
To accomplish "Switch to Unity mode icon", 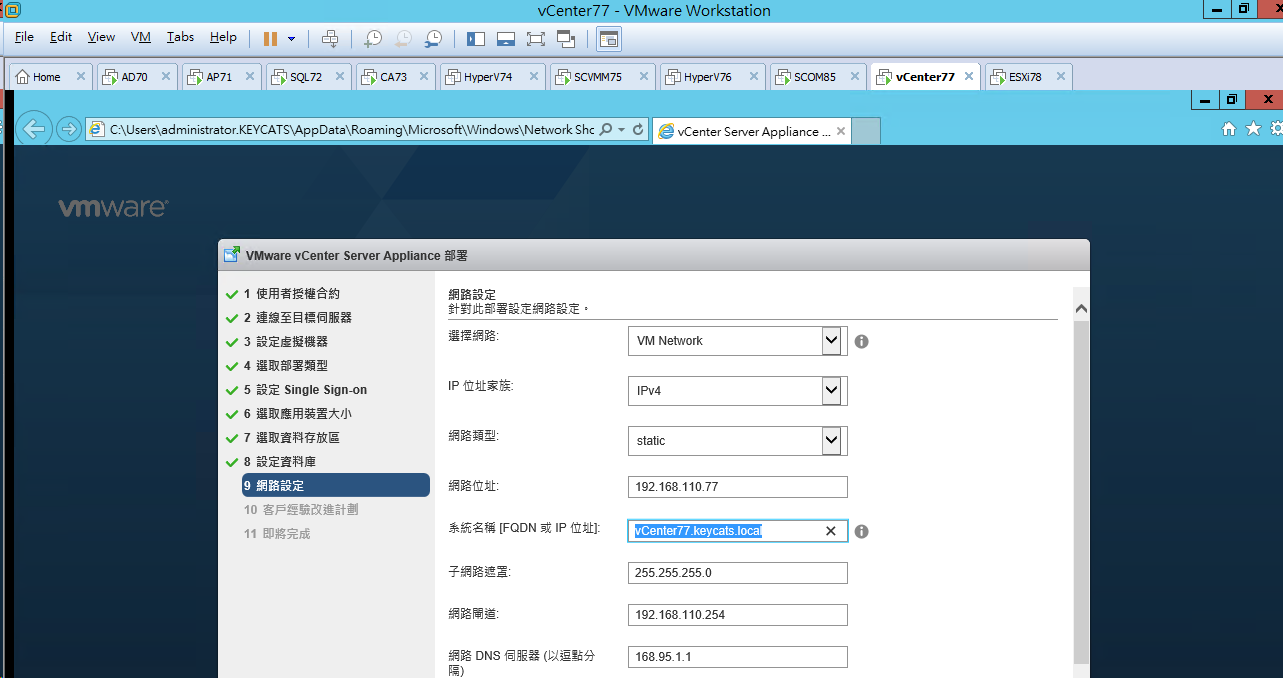I will pos(566,38).
